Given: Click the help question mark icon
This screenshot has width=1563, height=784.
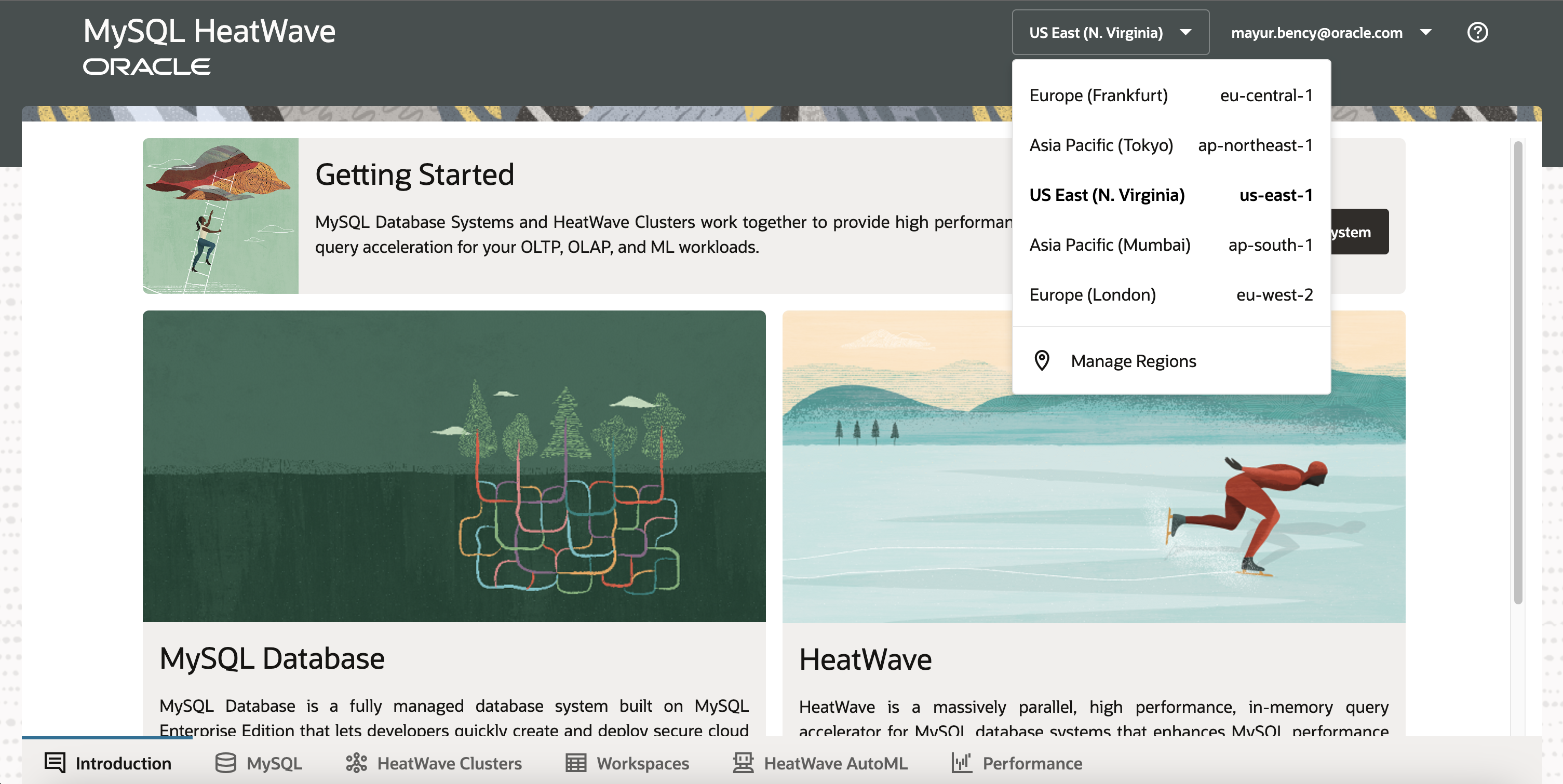Looking at the screenshot, I should (x=1477, y=32).
